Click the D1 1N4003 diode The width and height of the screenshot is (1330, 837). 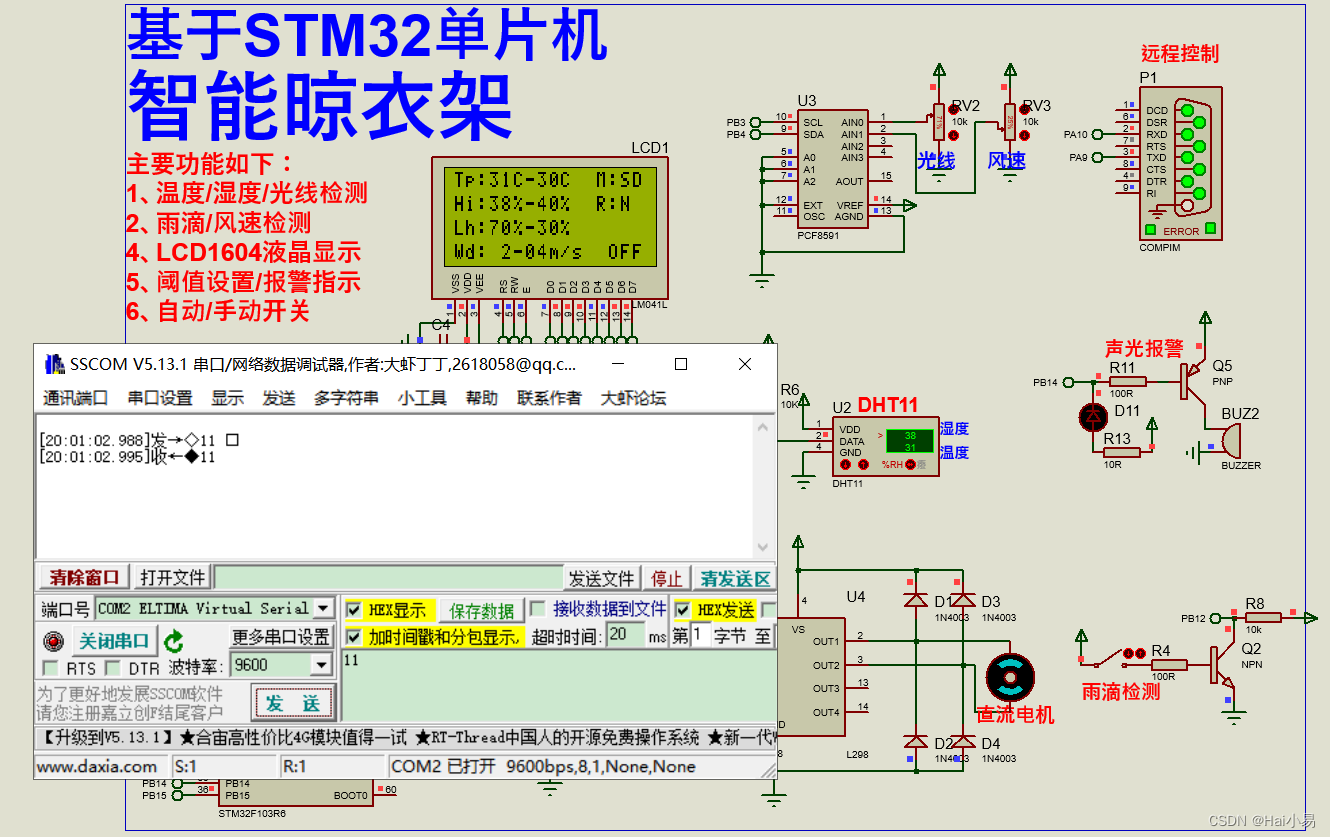[915, 600]
